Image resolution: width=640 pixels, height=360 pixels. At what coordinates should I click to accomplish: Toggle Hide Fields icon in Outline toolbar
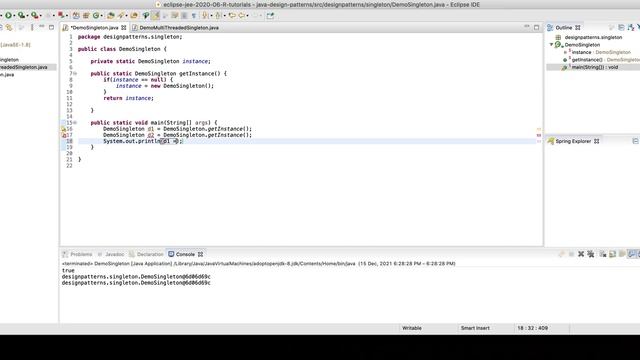coord(638,27)
